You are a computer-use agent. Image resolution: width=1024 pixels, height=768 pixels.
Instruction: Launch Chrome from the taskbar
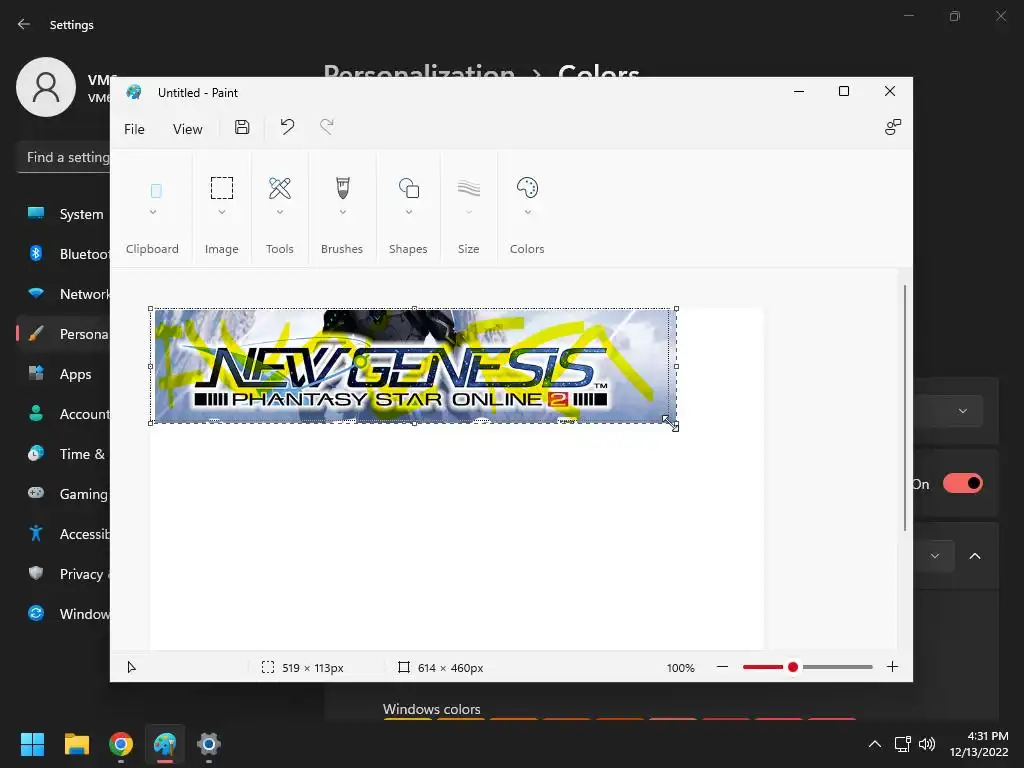(x=121, y=744)
